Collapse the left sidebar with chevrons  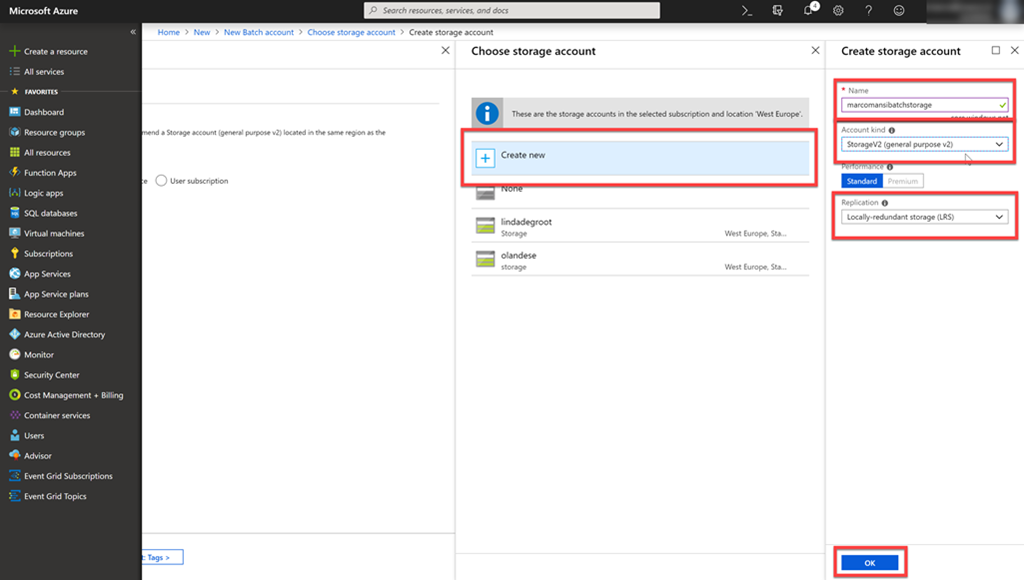(133, 31)
